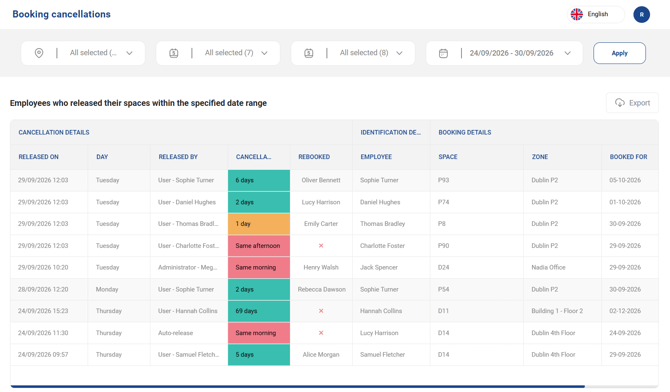Click Henry Walsh in Rebooked column

pyautogui.click(x=321, y=268)
